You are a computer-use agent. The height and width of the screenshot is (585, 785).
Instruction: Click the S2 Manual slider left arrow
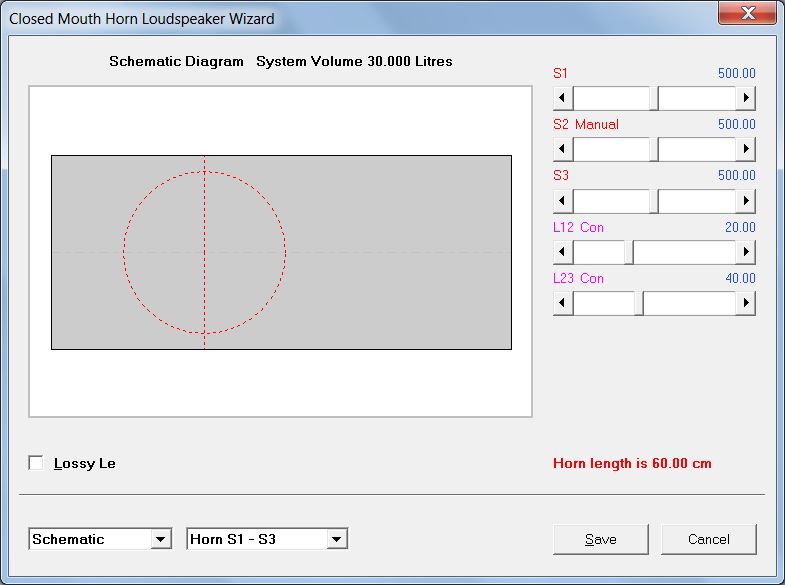[x=563, y=149]
